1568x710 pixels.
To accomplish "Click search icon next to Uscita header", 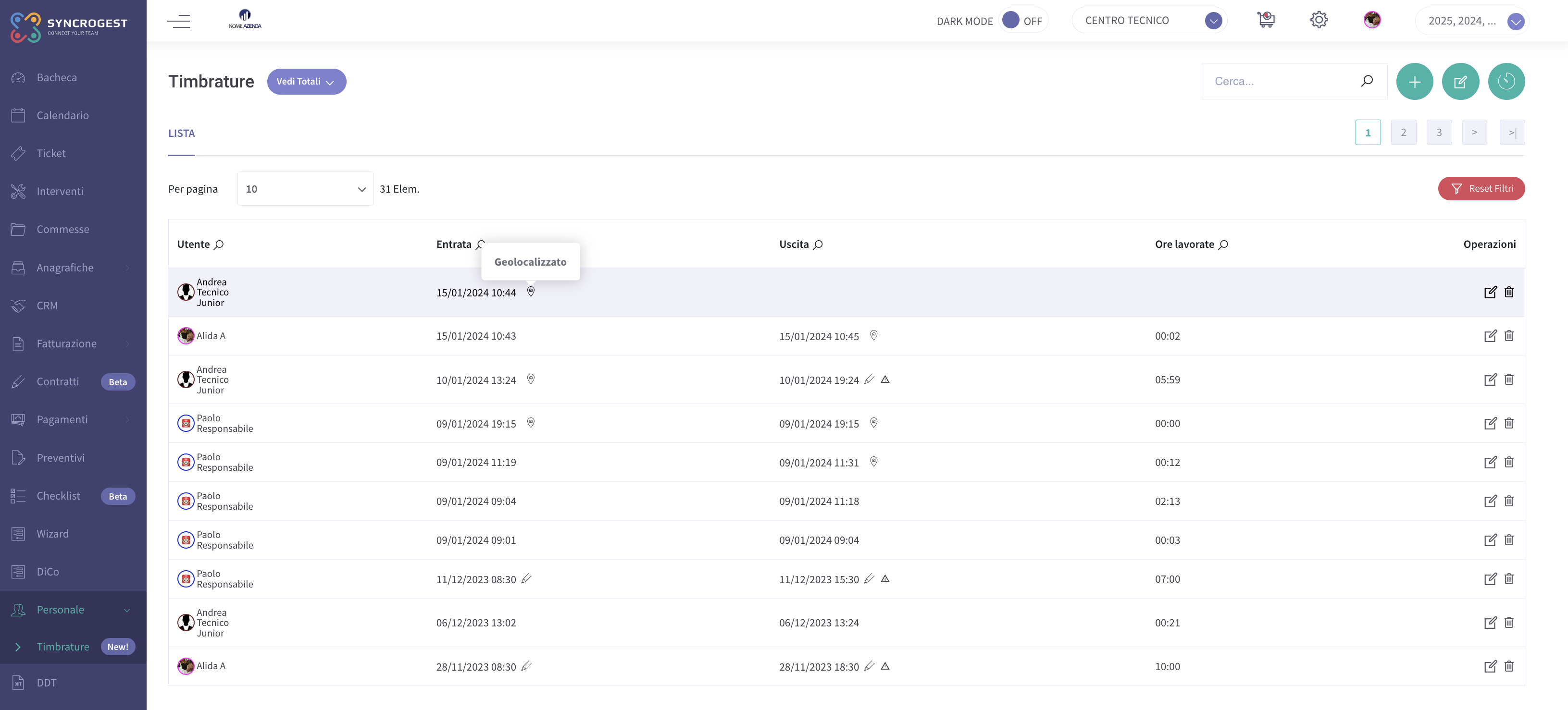I will (x=818, y=245).
